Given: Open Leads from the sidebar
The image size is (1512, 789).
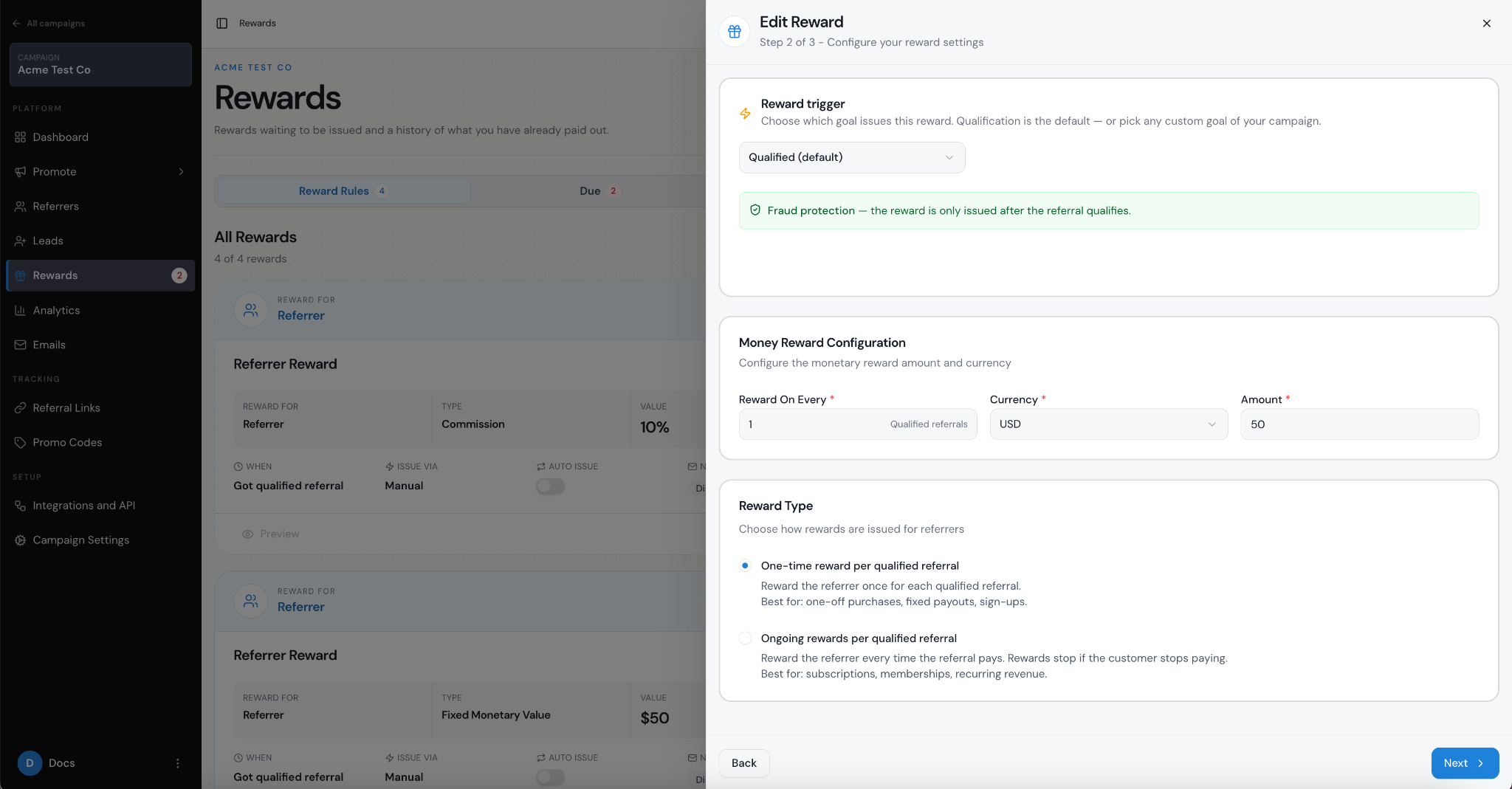Looking at the screenshot, I should tap(100, 241).
